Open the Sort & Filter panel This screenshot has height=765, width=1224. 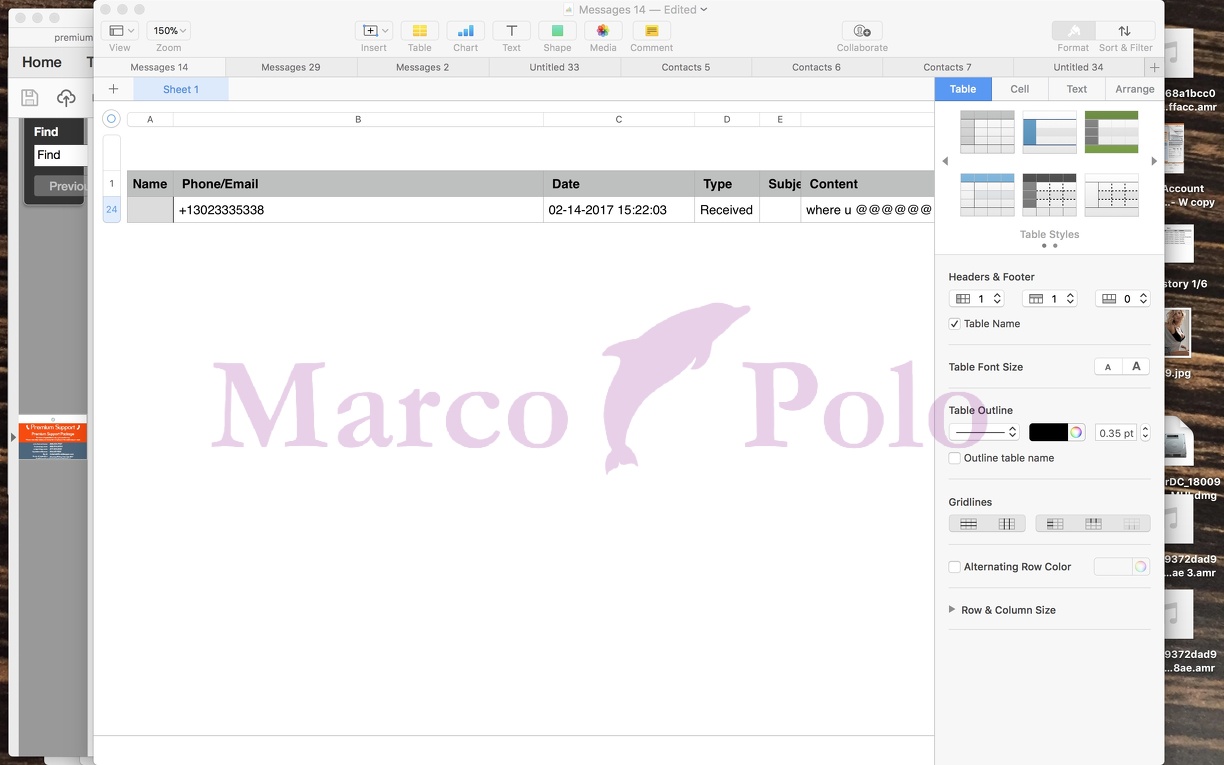1126,31
